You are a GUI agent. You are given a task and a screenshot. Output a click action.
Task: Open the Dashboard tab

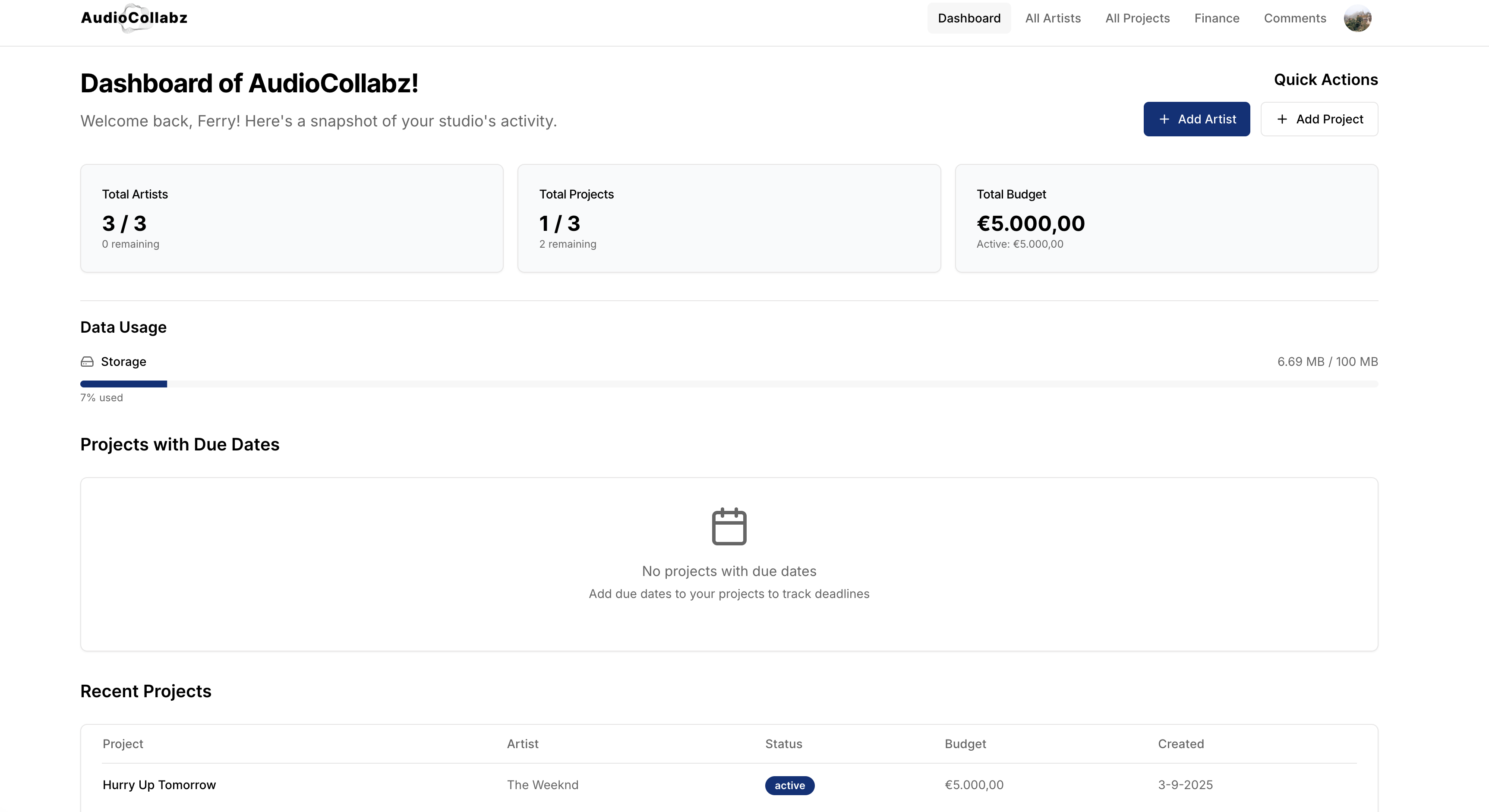969,18
